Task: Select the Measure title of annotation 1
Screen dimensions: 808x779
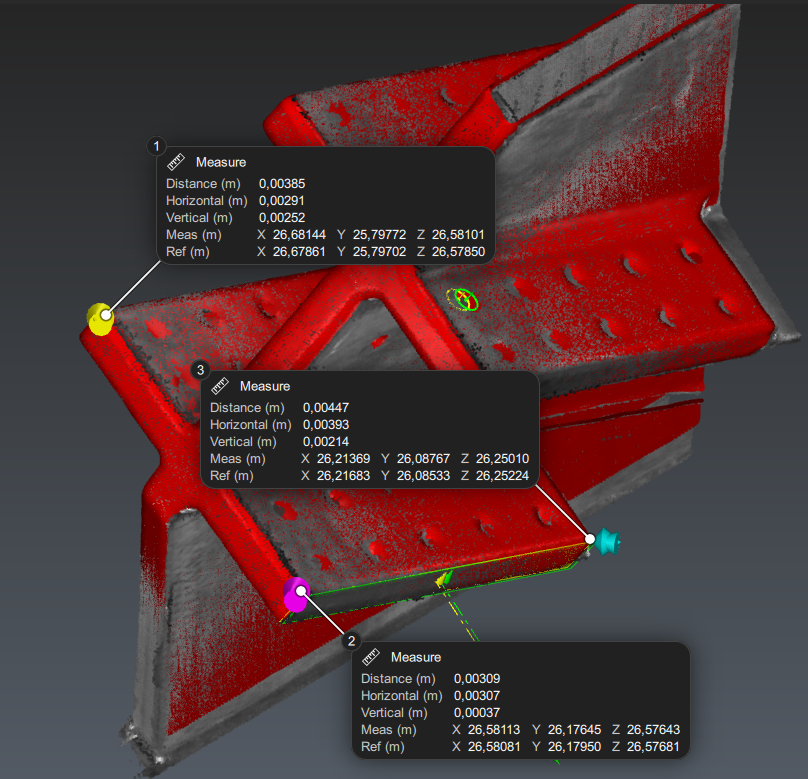Action: pyautogui.click(x=221, y=162)
